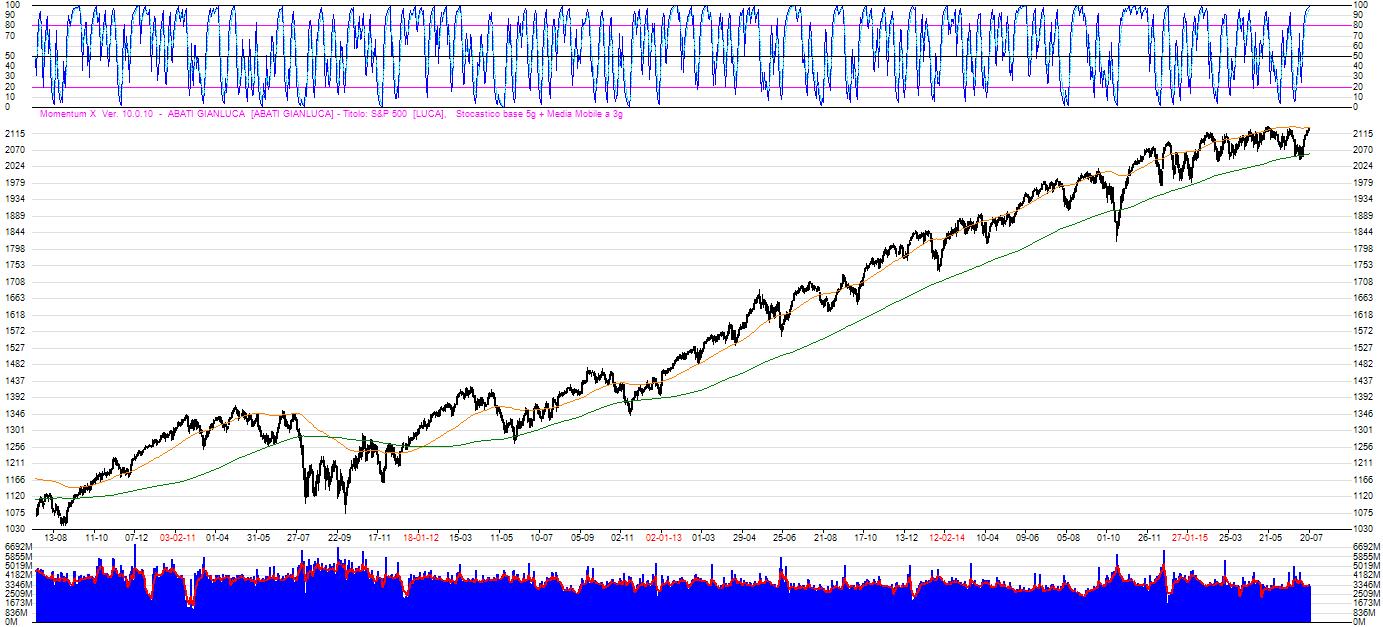The height and width of the screenshot is (627, 1383).
Task: Click the Momentum X Ver. 10.0.10 title text
Action: 96,115
